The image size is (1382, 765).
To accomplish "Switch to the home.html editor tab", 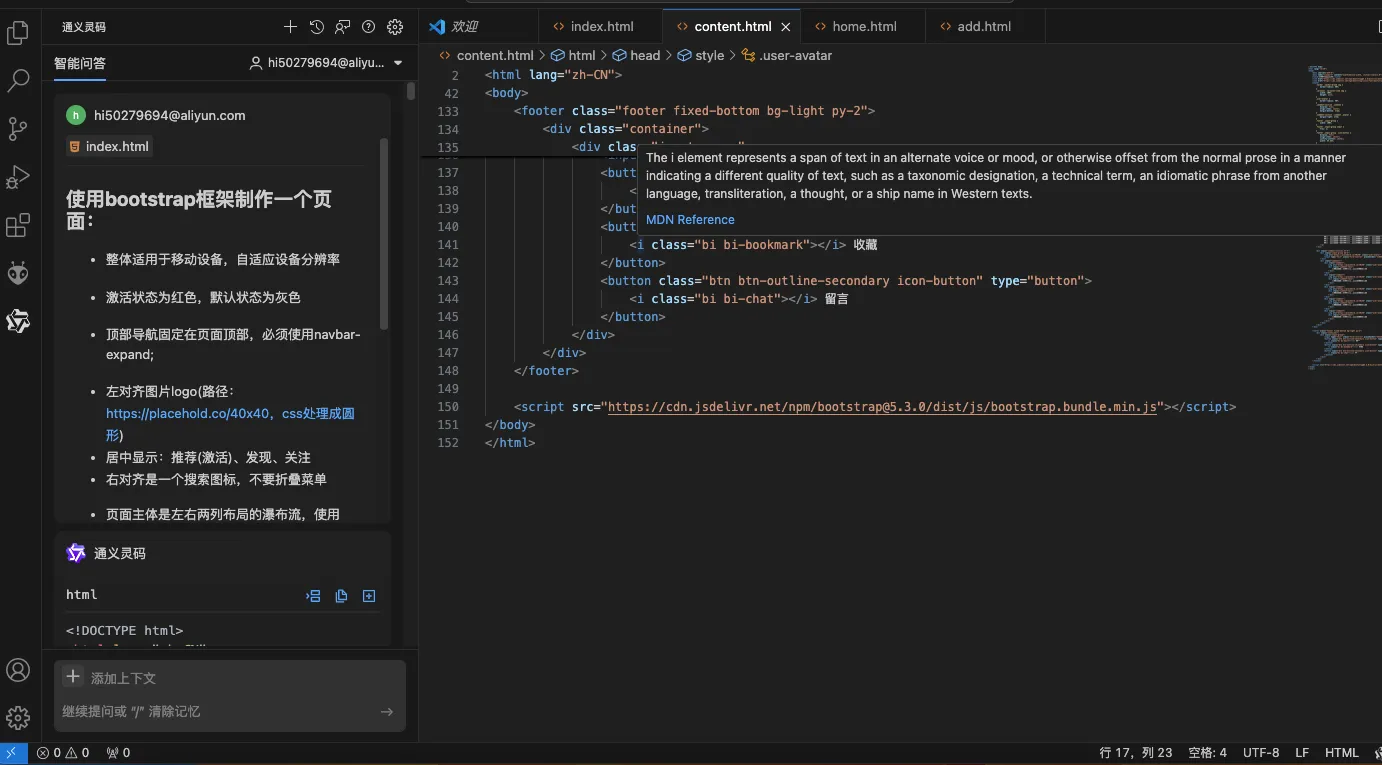I will tap(863, 27).
